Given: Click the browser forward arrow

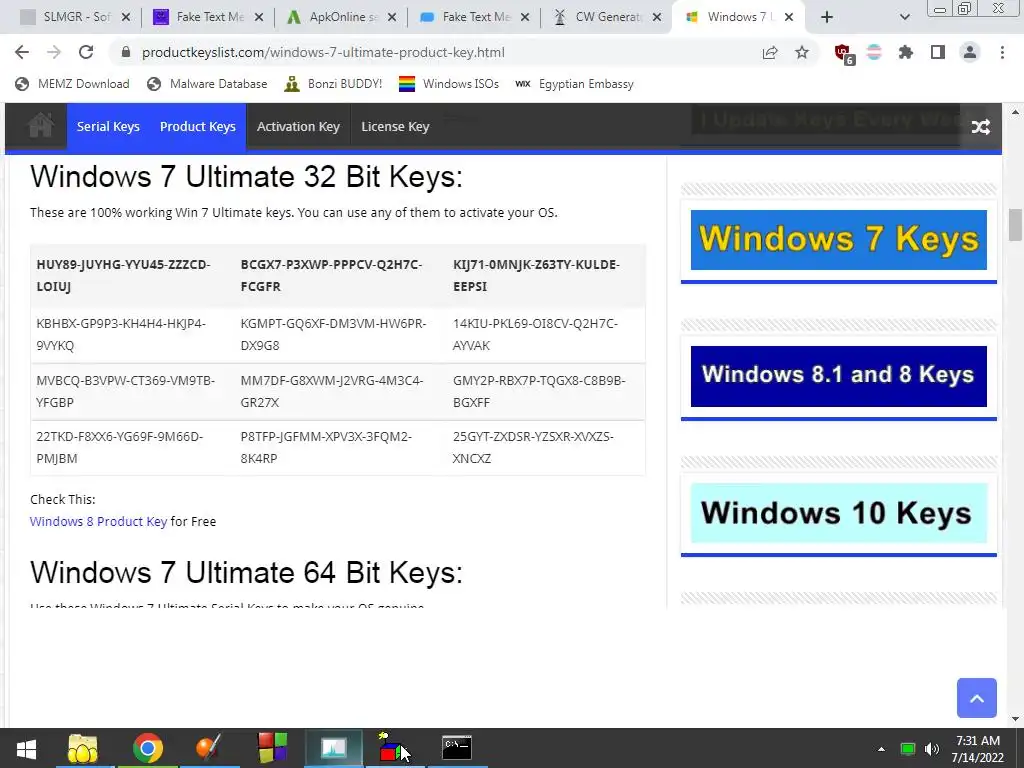Looking at the screenshot, I should tap(54, 52).
